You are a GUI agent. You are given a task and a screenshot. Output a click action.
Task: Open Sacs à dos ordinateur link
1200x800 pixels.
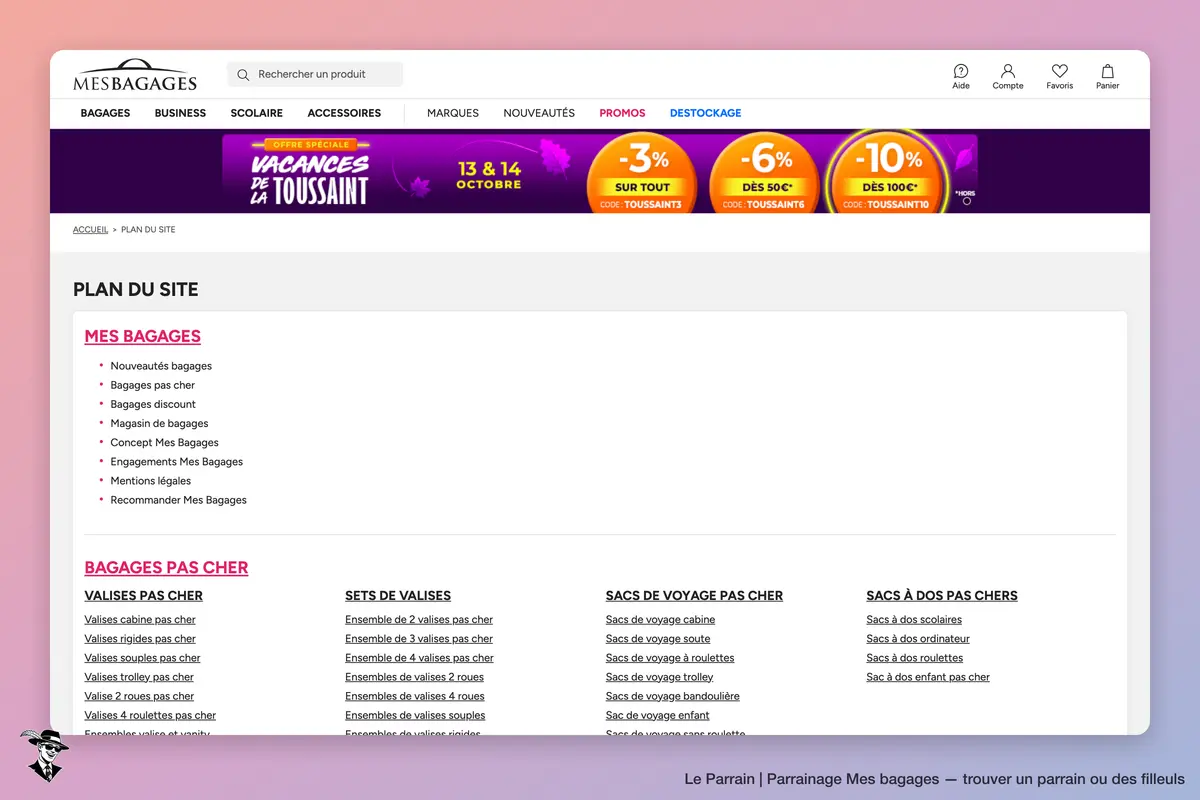(x=918, y=639)
